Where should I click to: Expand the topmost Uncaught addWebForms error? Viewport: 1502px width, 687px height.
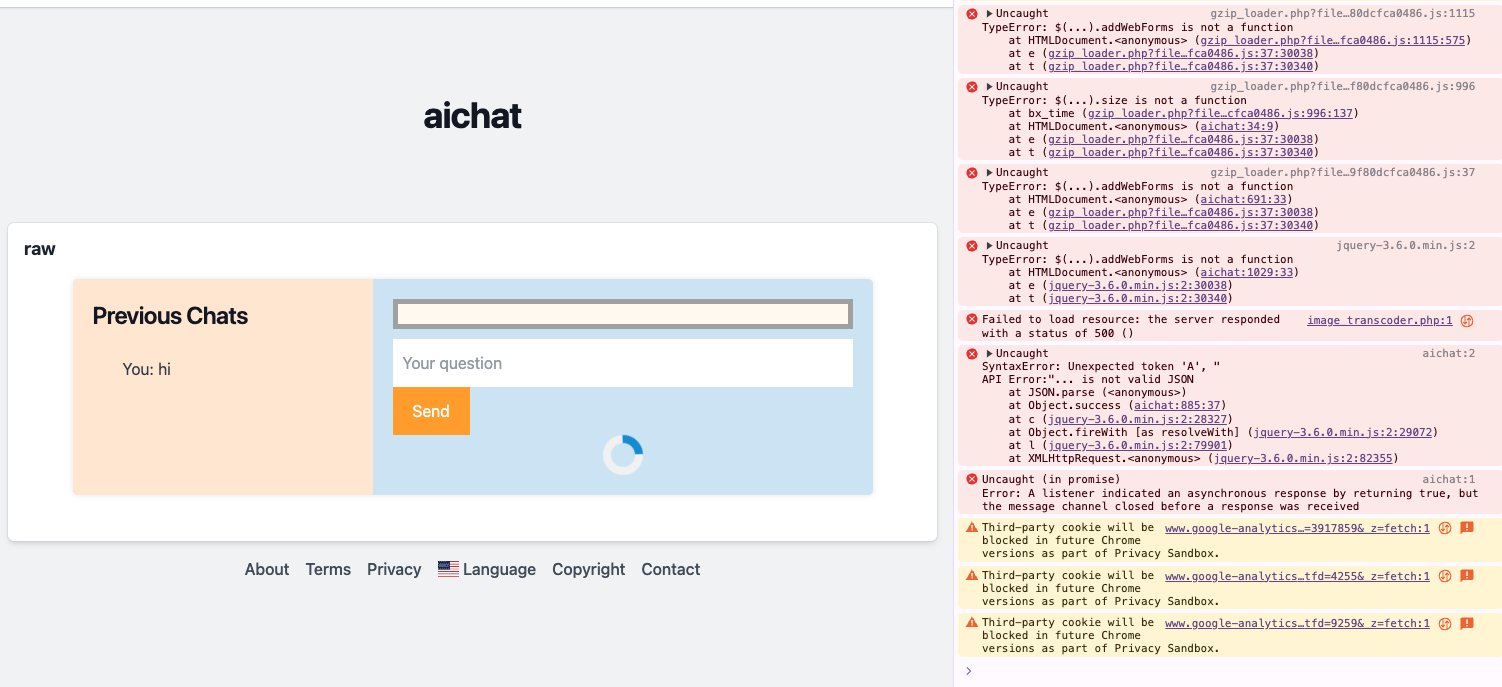990,14
